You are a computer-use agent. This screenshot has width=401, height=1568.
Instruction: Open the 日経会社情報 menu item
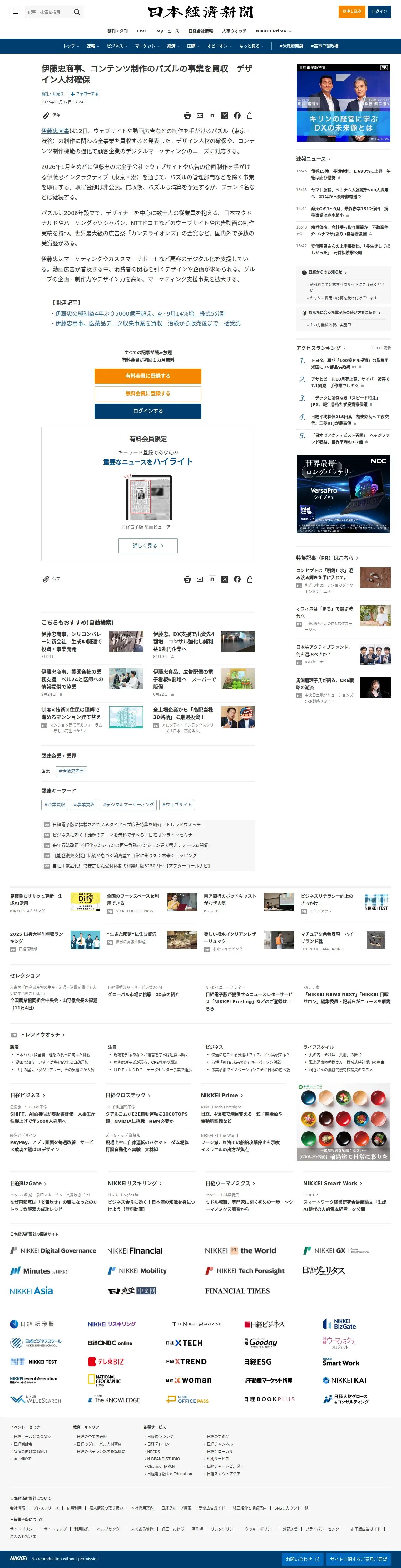201,31
